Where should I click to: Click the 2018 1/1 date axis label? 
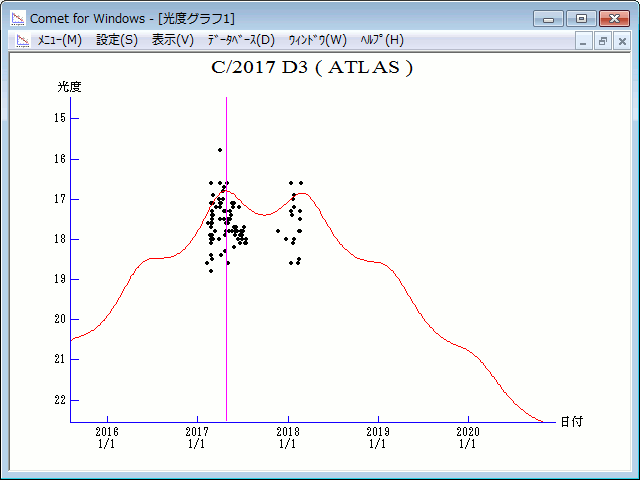click(x=288, y=437)
